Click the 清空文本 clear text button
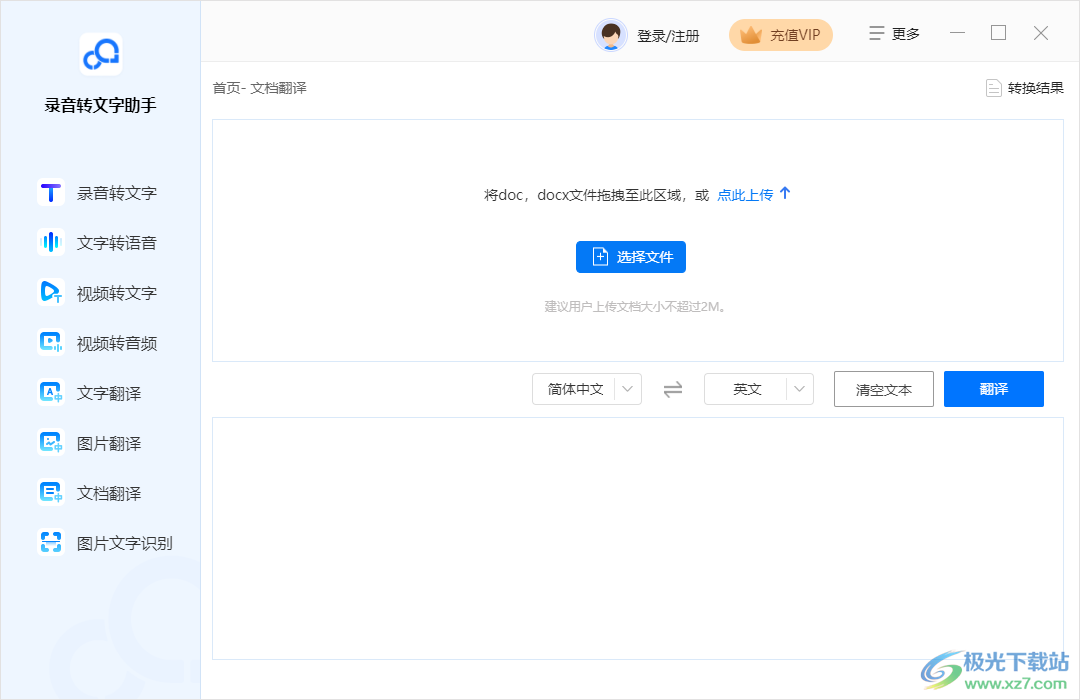 pyautogui.click(x=883, y=389)
